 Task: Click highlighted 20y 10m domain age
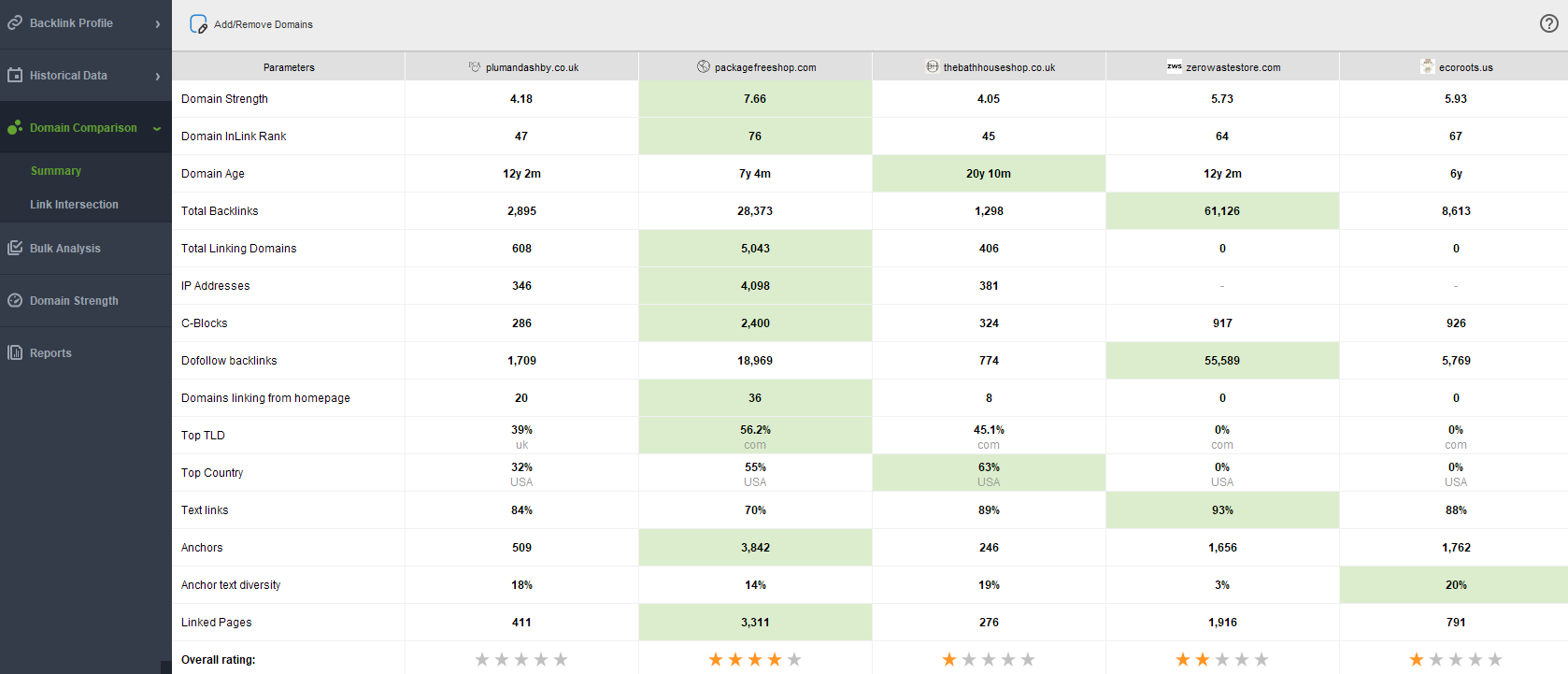coord(989,174)
